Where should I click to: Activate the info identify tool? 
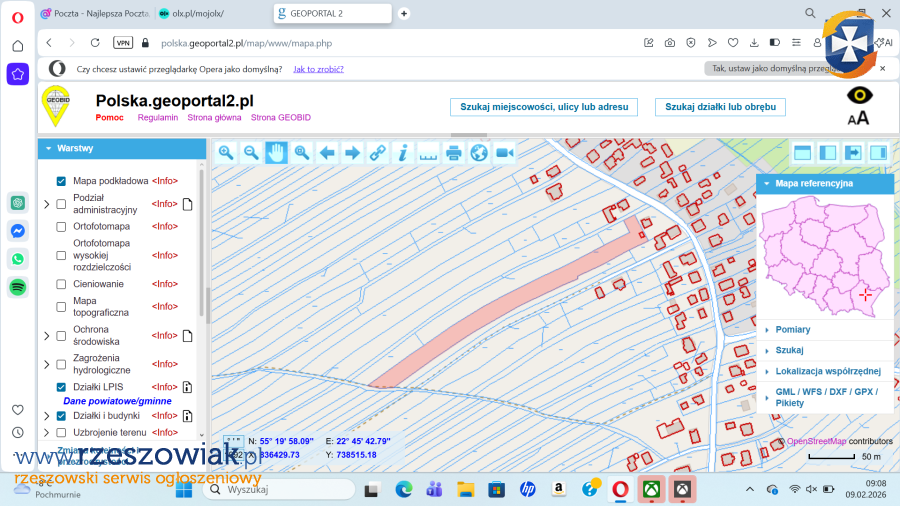(403, 153)
